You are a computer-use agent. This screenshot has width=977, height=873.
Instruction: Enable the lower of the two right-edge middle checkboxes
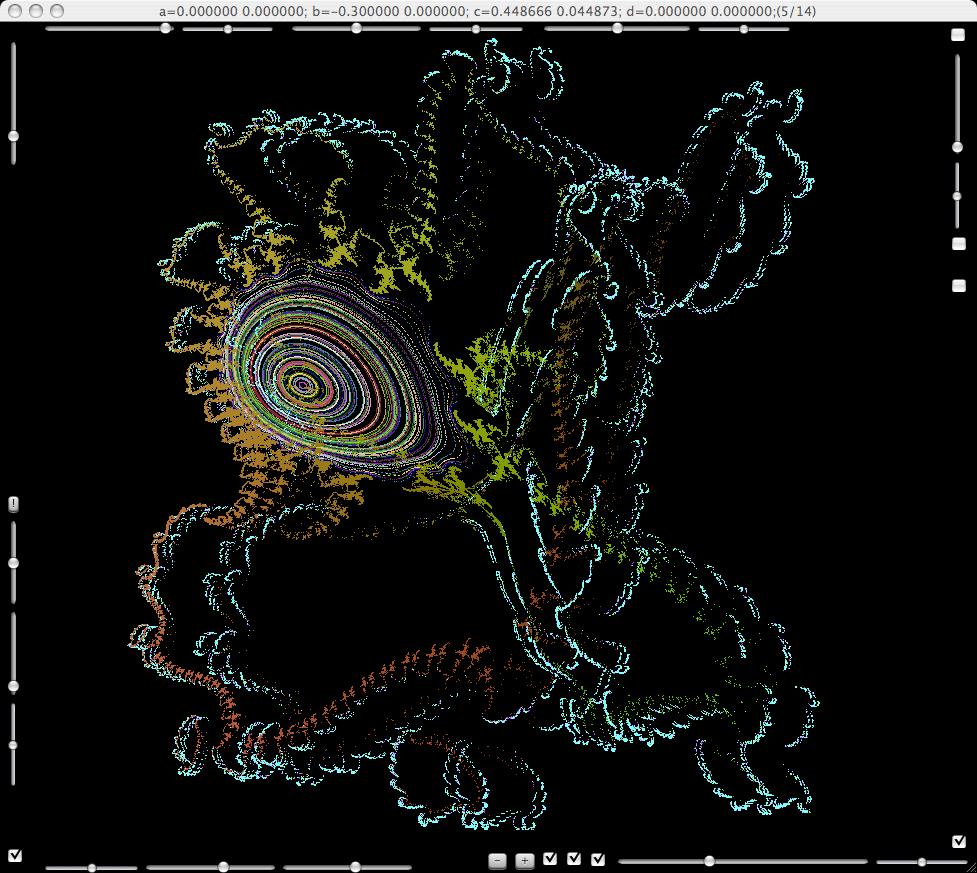click(959, 285)
